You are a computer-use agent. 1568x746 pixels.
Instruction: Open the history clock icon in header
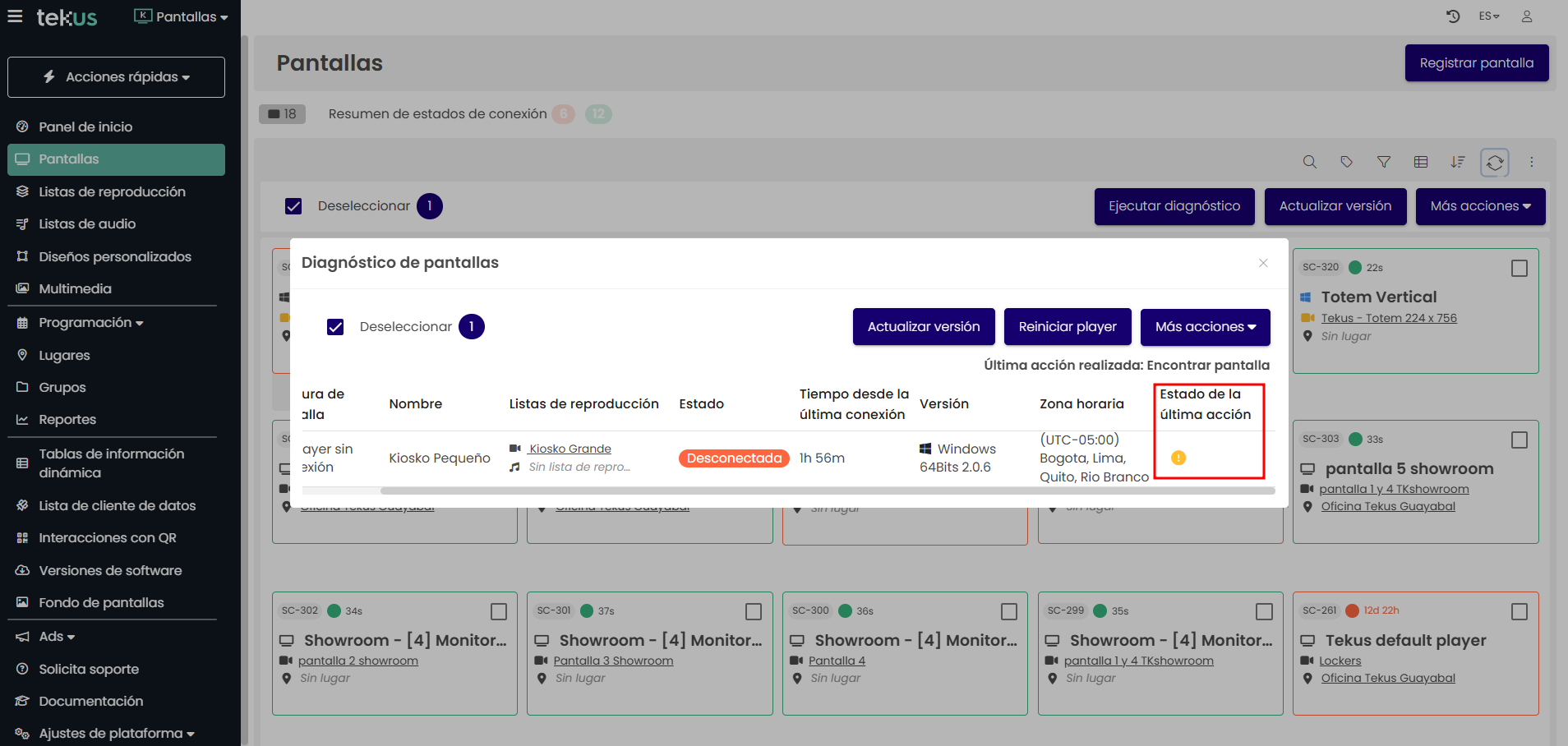pos(1453,16)
